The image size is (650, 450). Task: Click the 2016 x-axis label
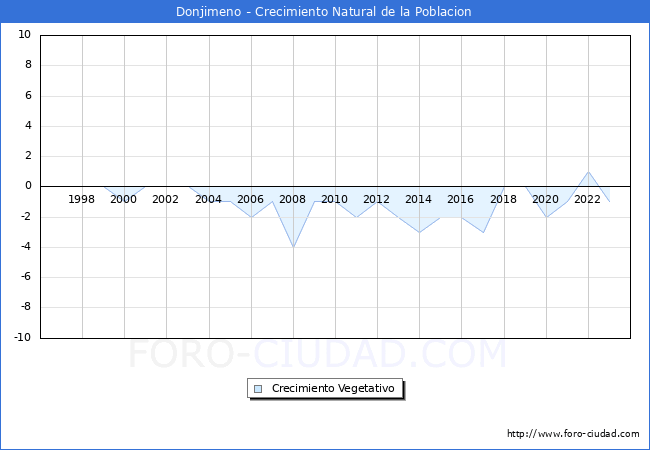click(x=460, y=199)
